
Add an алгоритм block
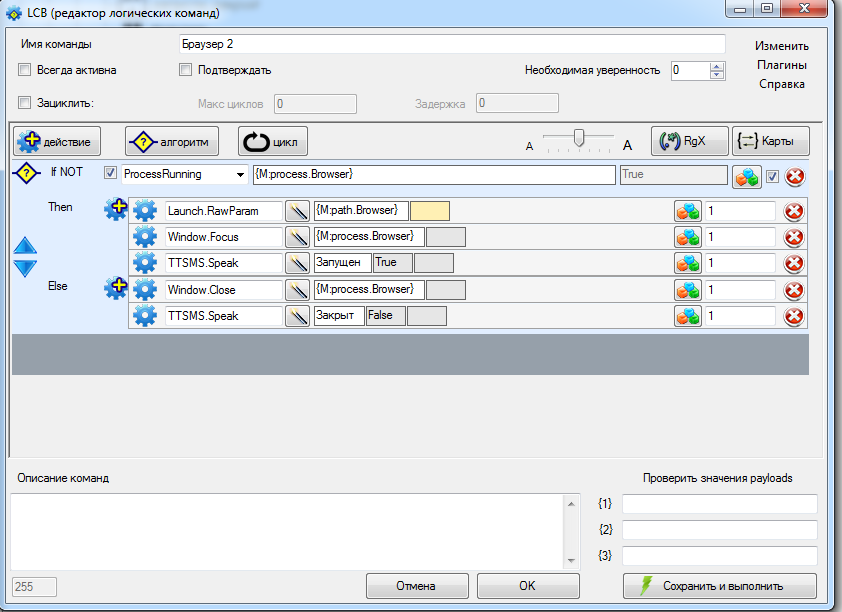click(172, 142)
